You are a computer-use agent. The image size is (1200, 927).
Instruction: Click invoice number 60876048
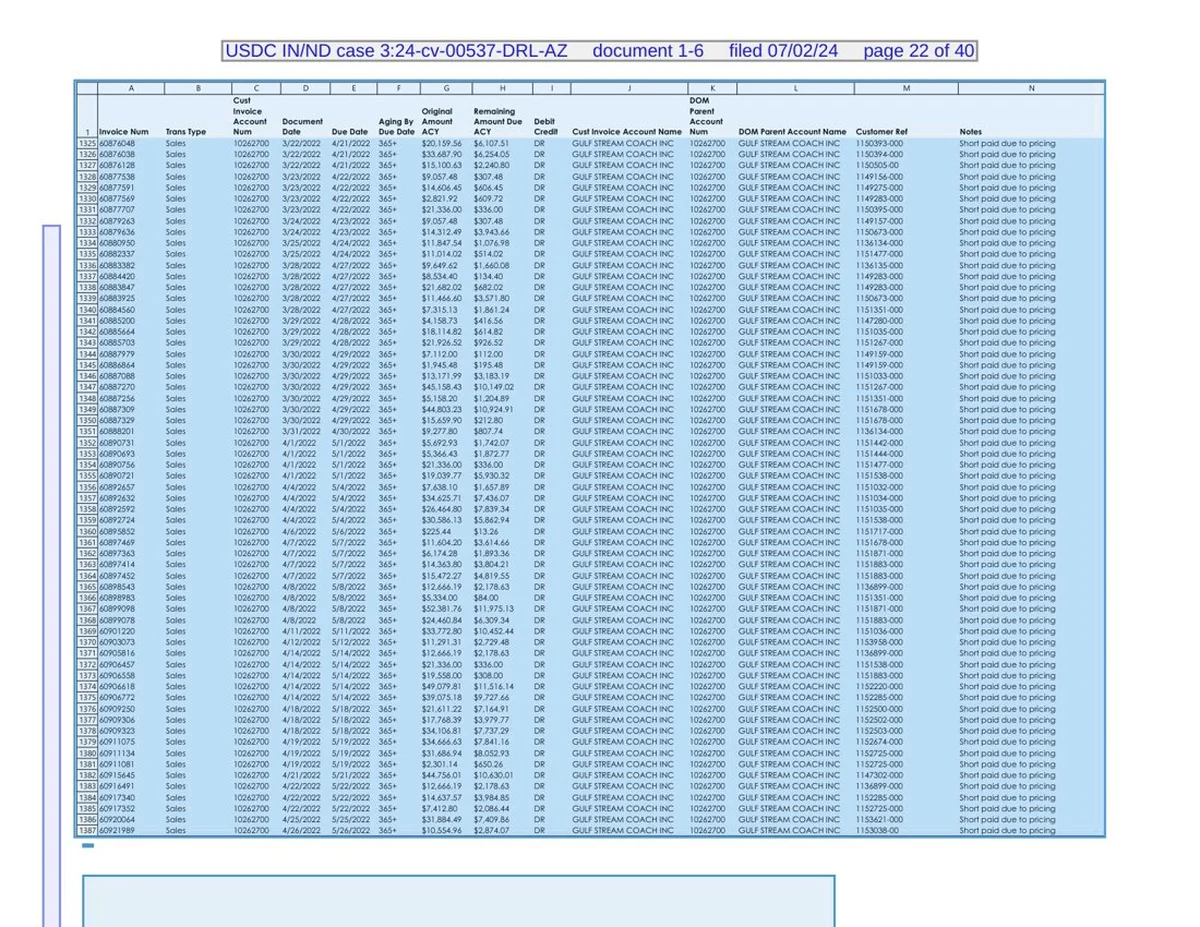(117, 143)
